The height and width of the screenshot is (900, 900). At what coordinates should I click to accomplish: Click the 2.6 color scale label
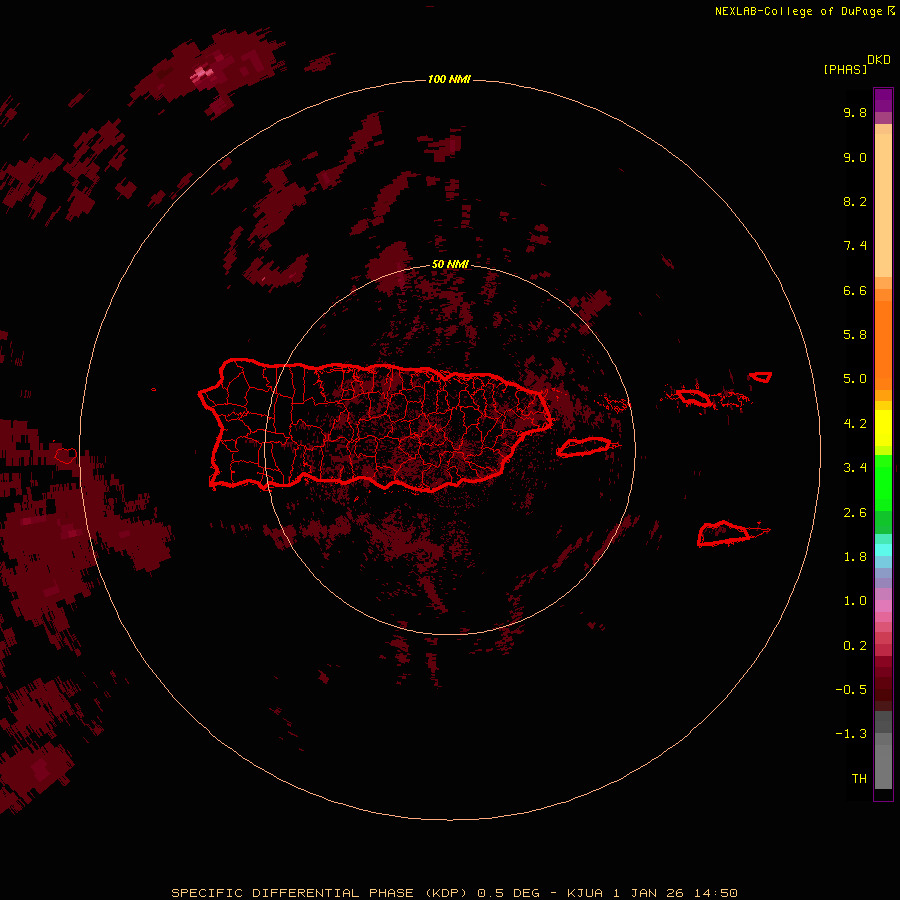click(855, 513)
